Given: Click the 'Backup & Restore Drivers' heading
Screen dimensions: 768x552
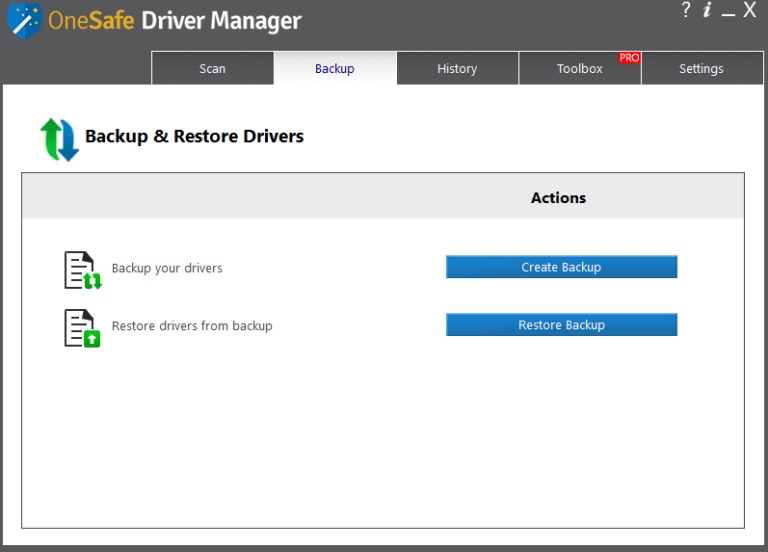Looking at the screenshot, I should coord(194,136).
